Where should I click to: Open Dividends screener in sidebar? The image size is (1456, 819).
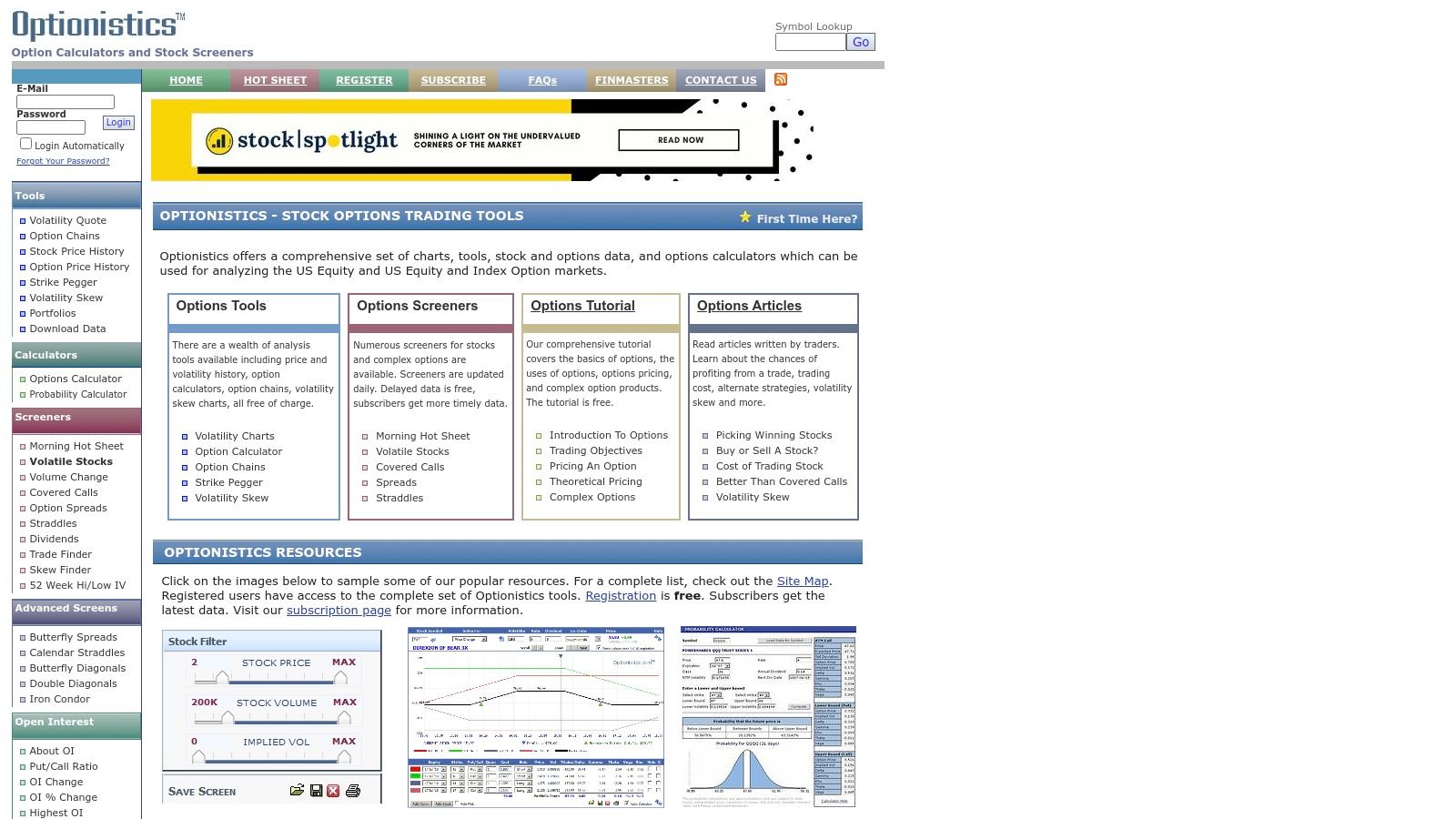tap(54, 539)
